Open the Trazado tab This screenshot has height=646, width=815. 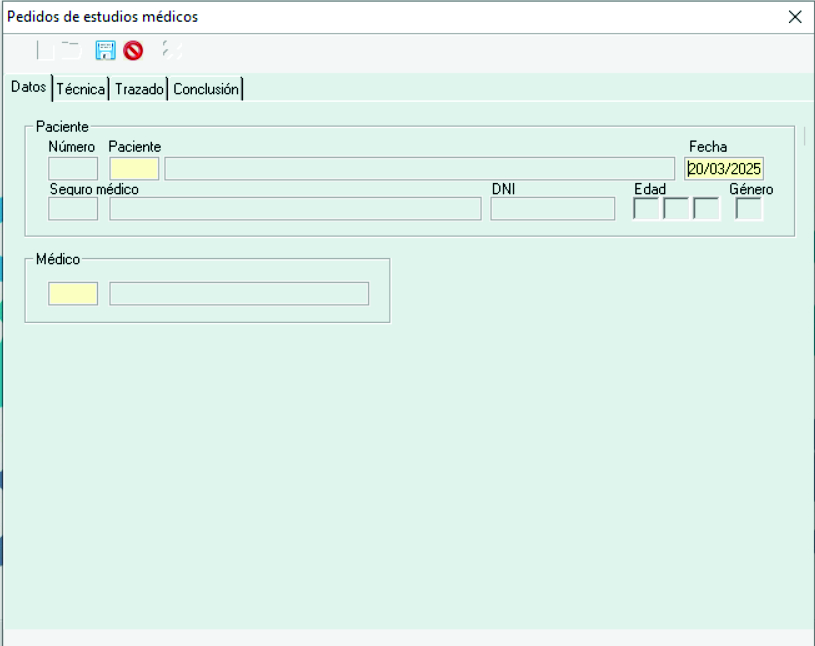click(x=139, y=89)
